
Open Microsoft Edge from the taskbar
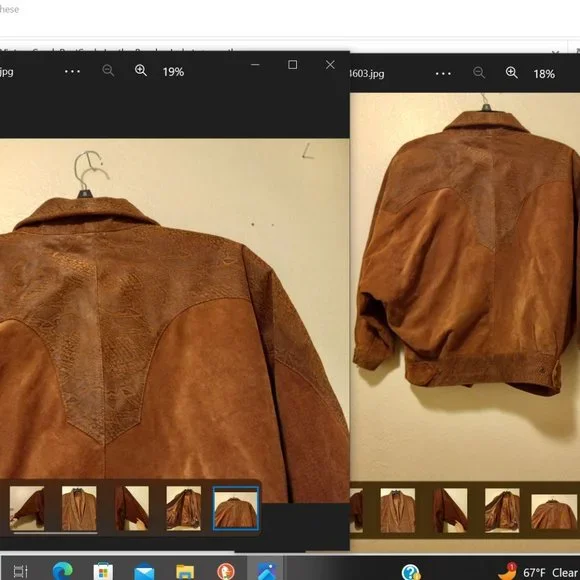coord(63,570)
